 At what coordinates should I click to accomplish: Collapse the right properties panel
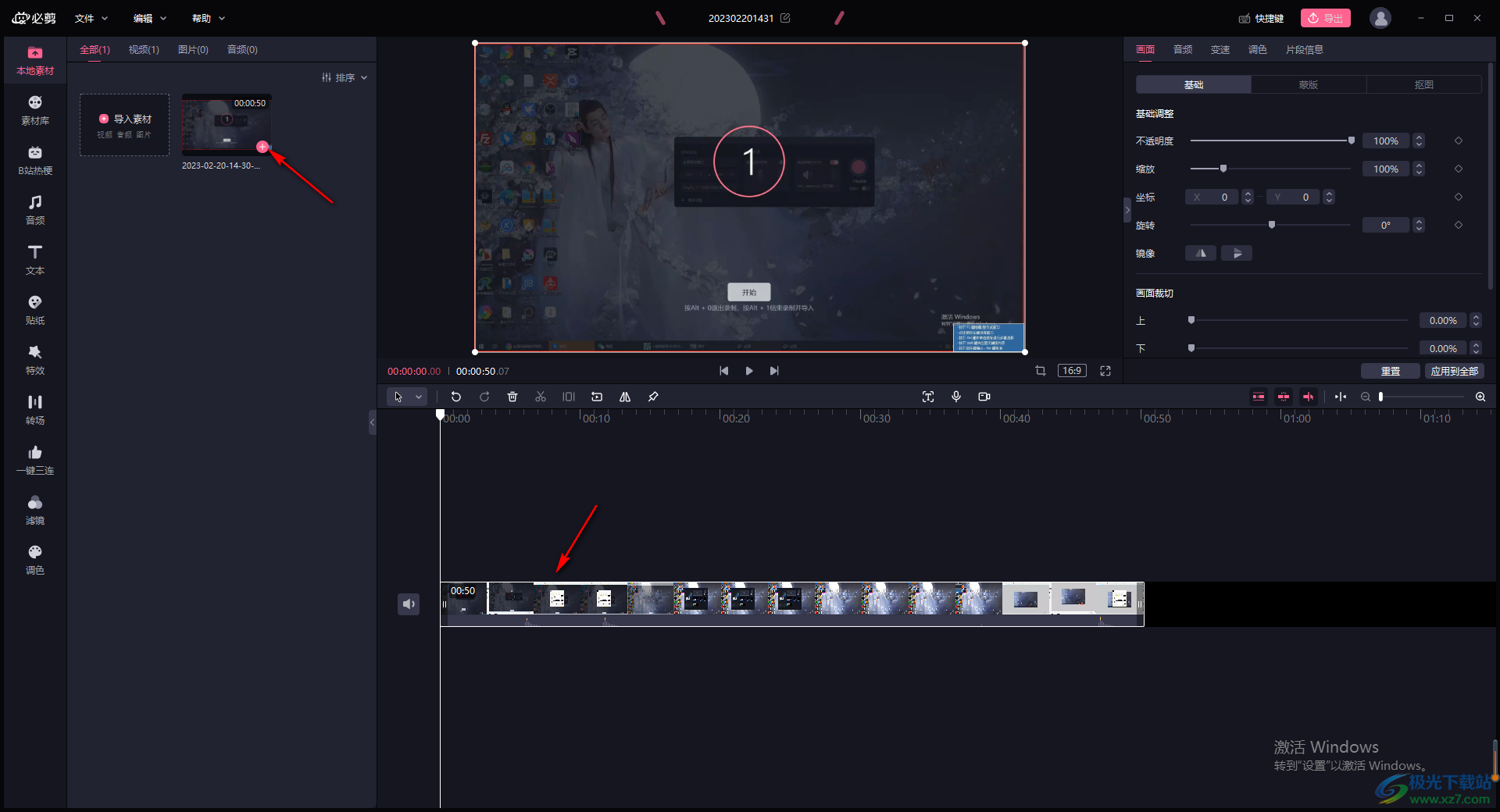pos(1127,210)
